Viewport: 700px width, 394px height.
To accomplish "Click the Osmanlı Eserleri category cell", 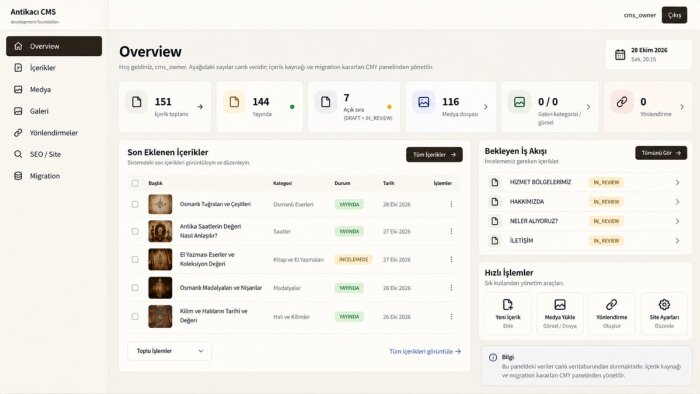I will click(x=293, y=204).
